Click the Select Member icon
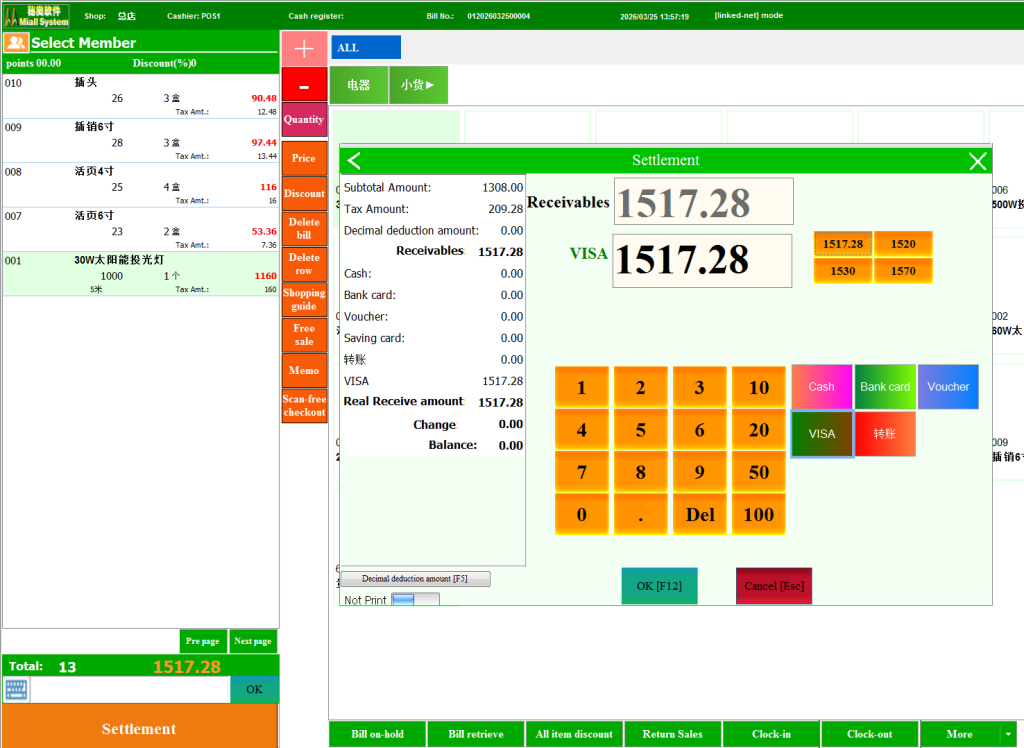1024x748 pixels. [16, 43]
